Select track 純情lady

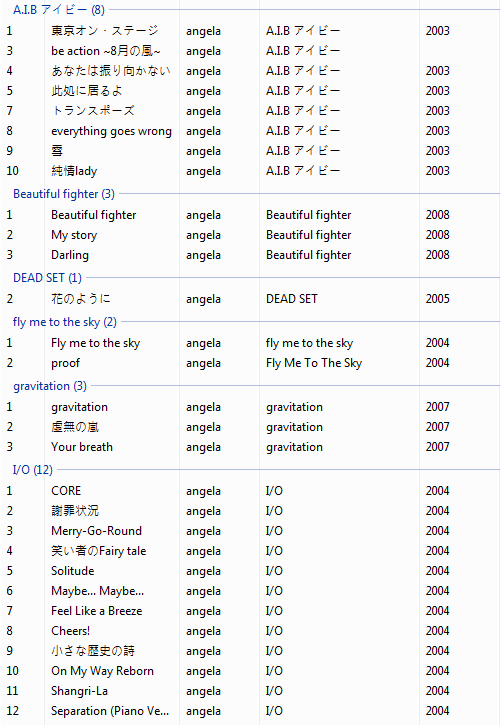pyautogui.click(x=74, y=171)
